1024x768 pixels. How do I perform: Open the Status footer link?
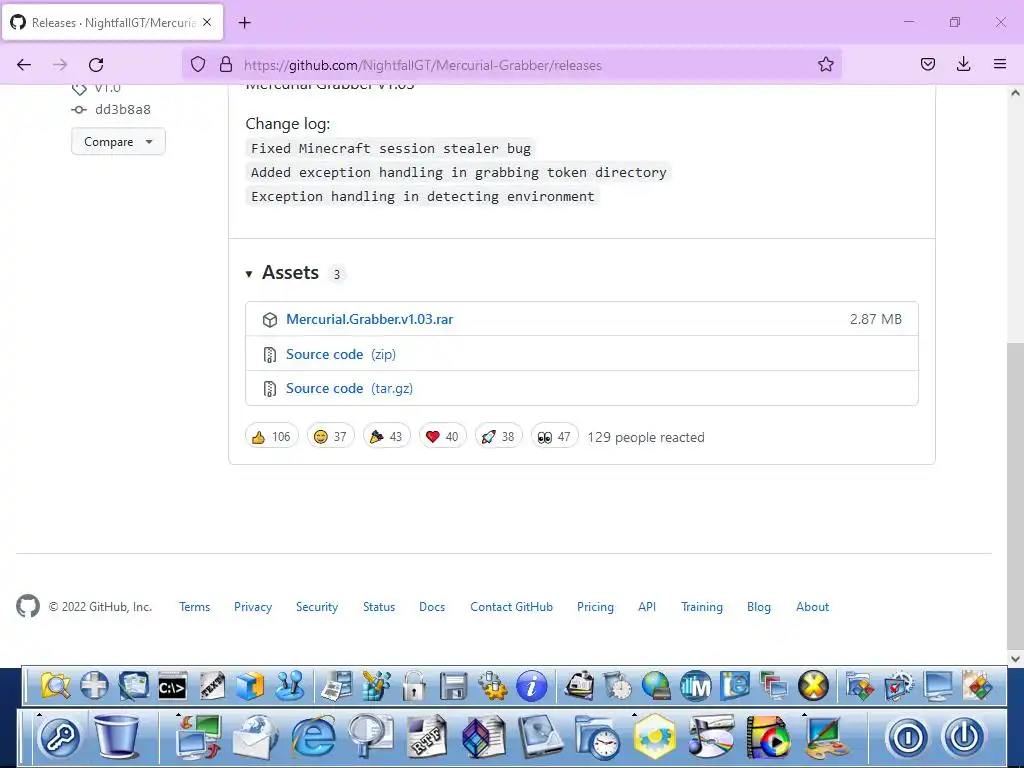pos(379,607)
